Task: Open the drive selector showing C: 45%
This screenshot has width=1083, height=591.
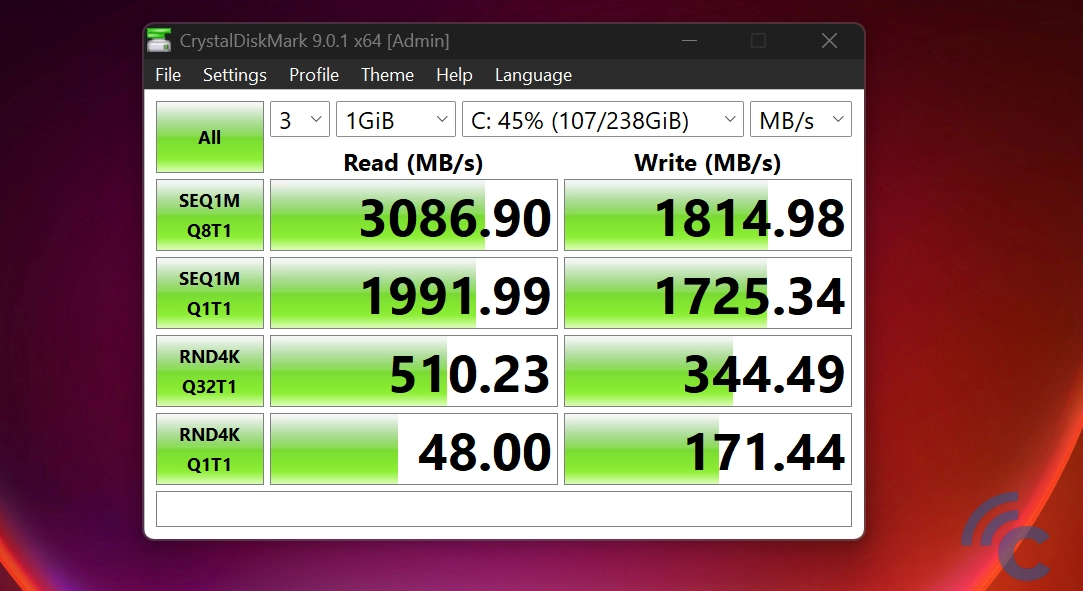Action: click(602, 121)
